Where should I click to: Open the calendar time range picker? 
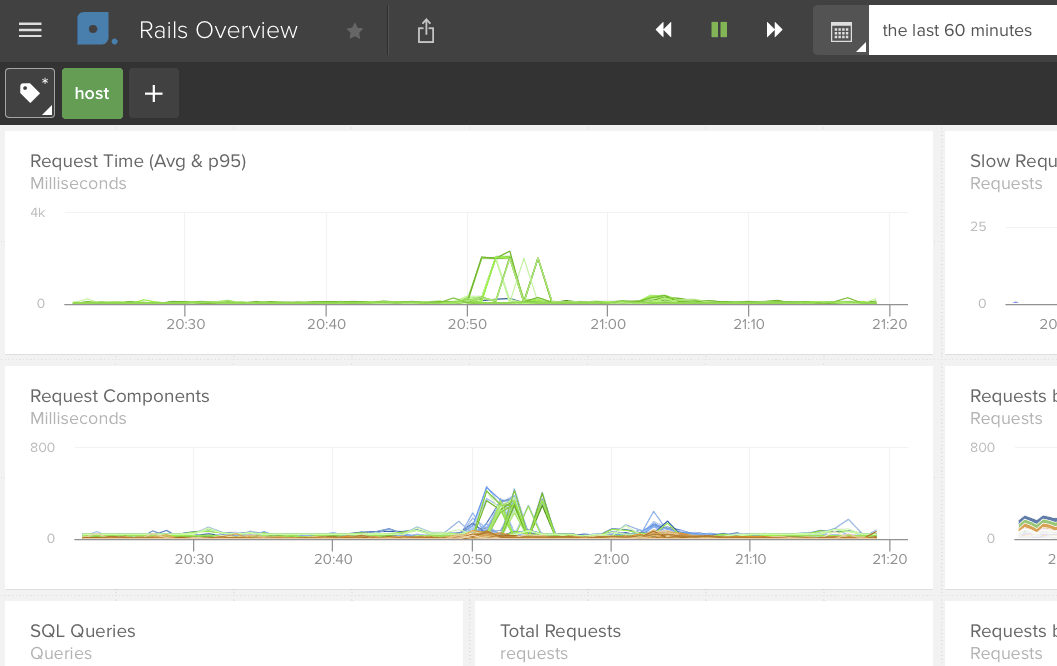pos(841,31)
